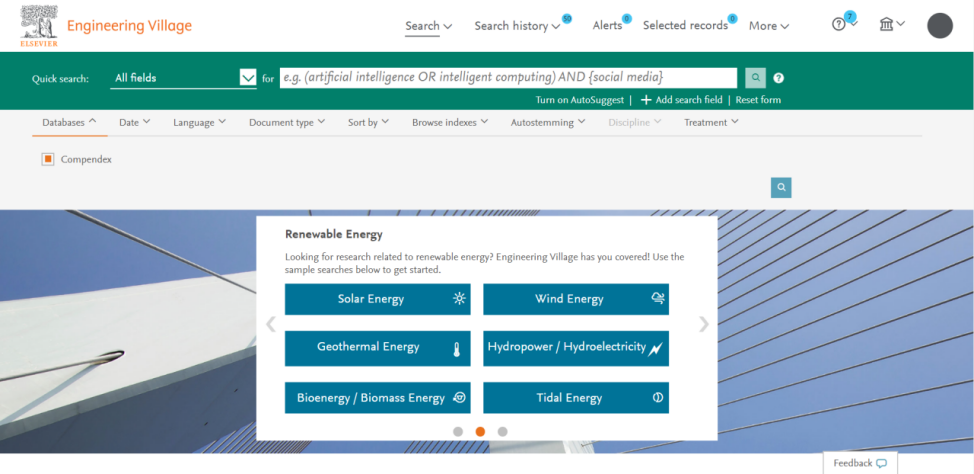This screenshot has width=974, height=474.
Task: Select the orange active carousel dot
Action: coord(480,432)
